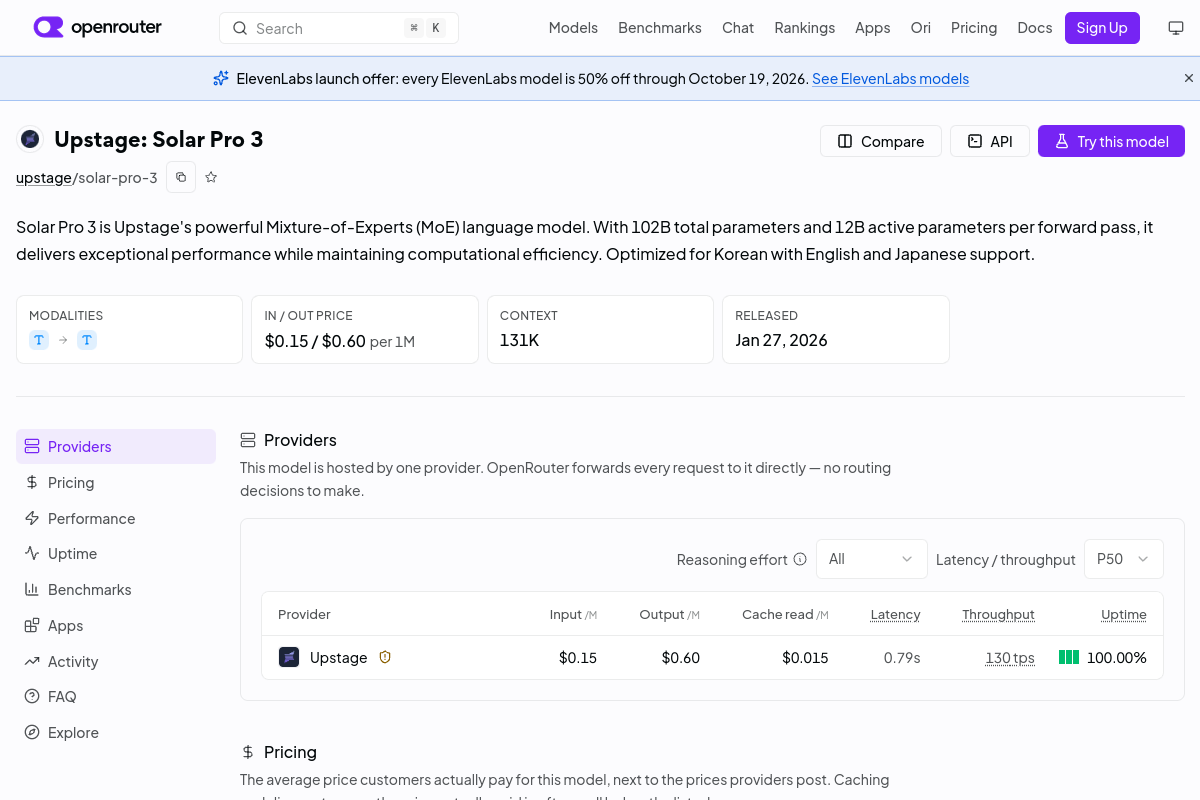1200x800 pixels.
Task: Copy the upstage/solar-pro-3 model slug
Action: click(x=181, y=177)
